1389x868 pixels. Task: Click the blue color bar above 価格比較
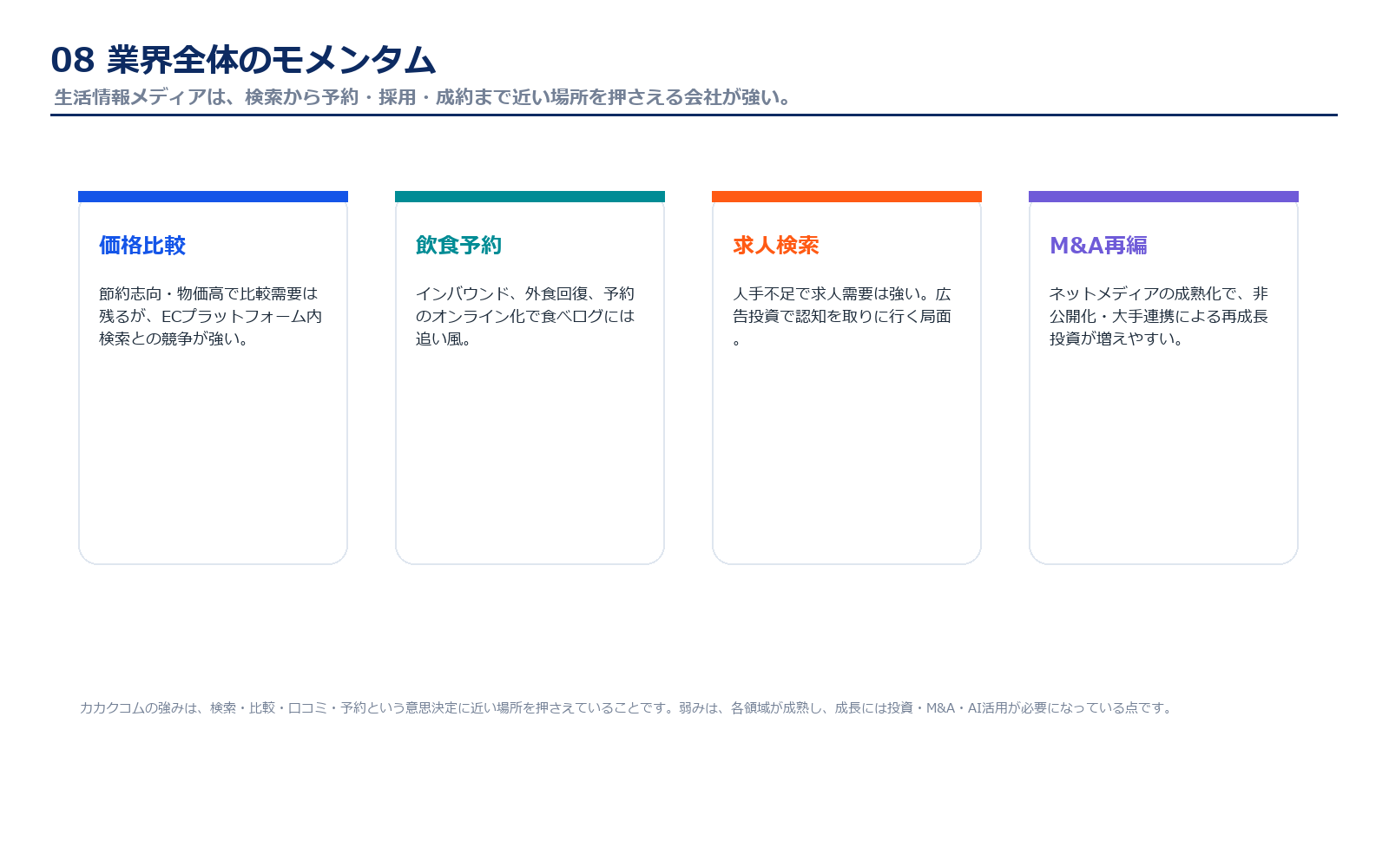213,196
